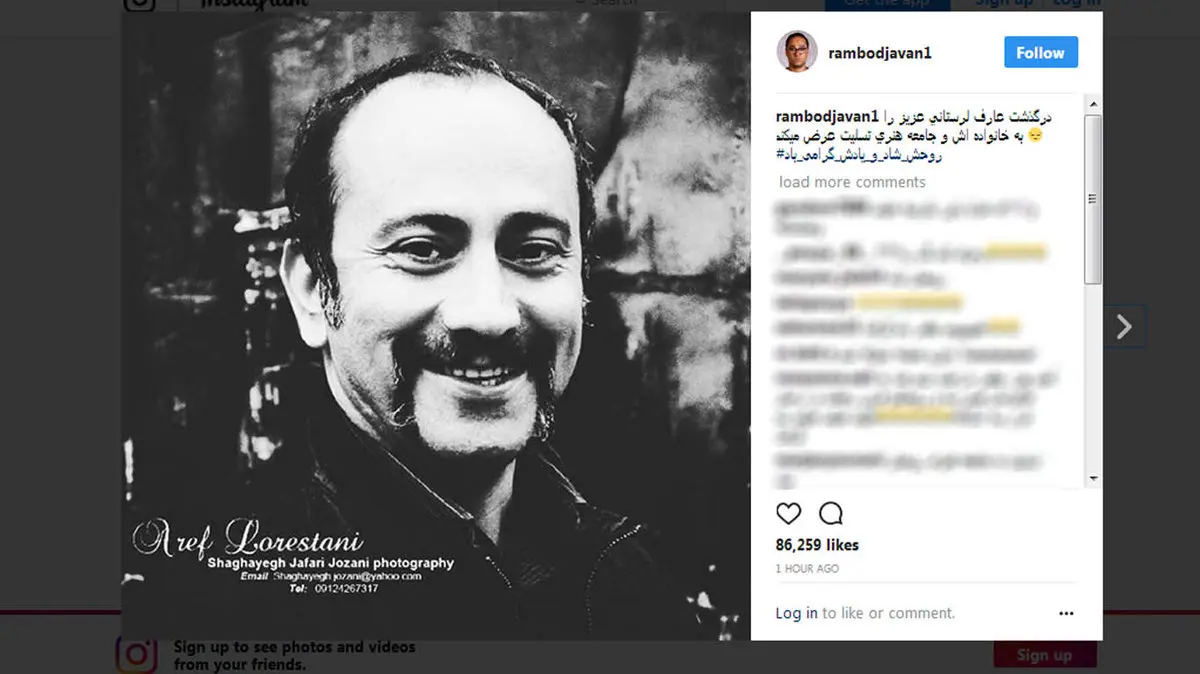Click the Instagram logo in the bottom signup banner

[137, 655]
